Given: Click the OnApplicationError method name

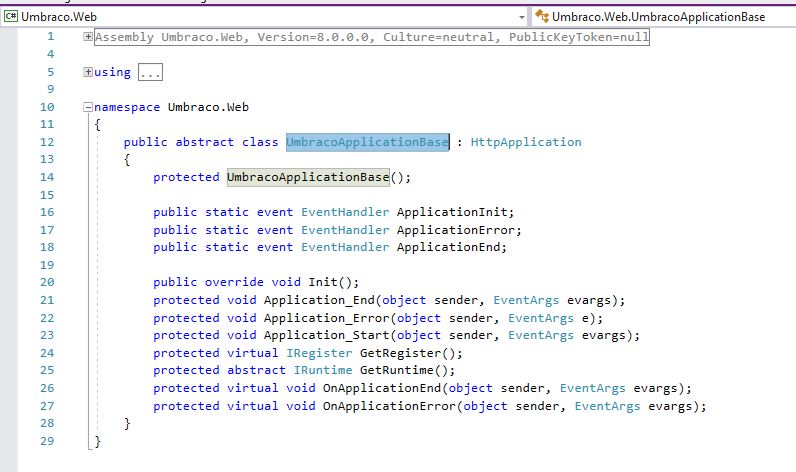Looking at the screenshot, I should coord(389,406).
